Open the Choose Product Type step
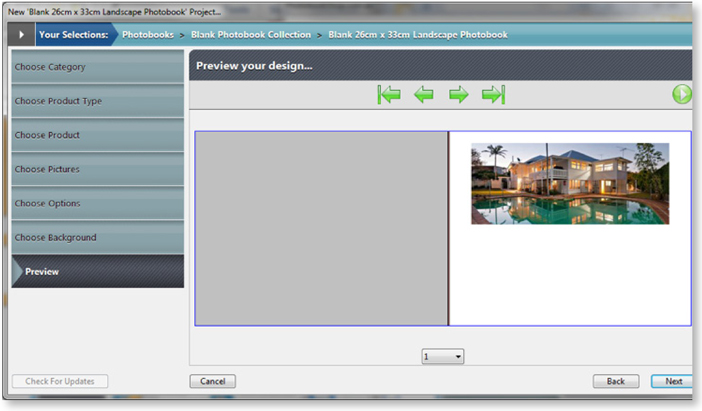 (x=97, y=101)
